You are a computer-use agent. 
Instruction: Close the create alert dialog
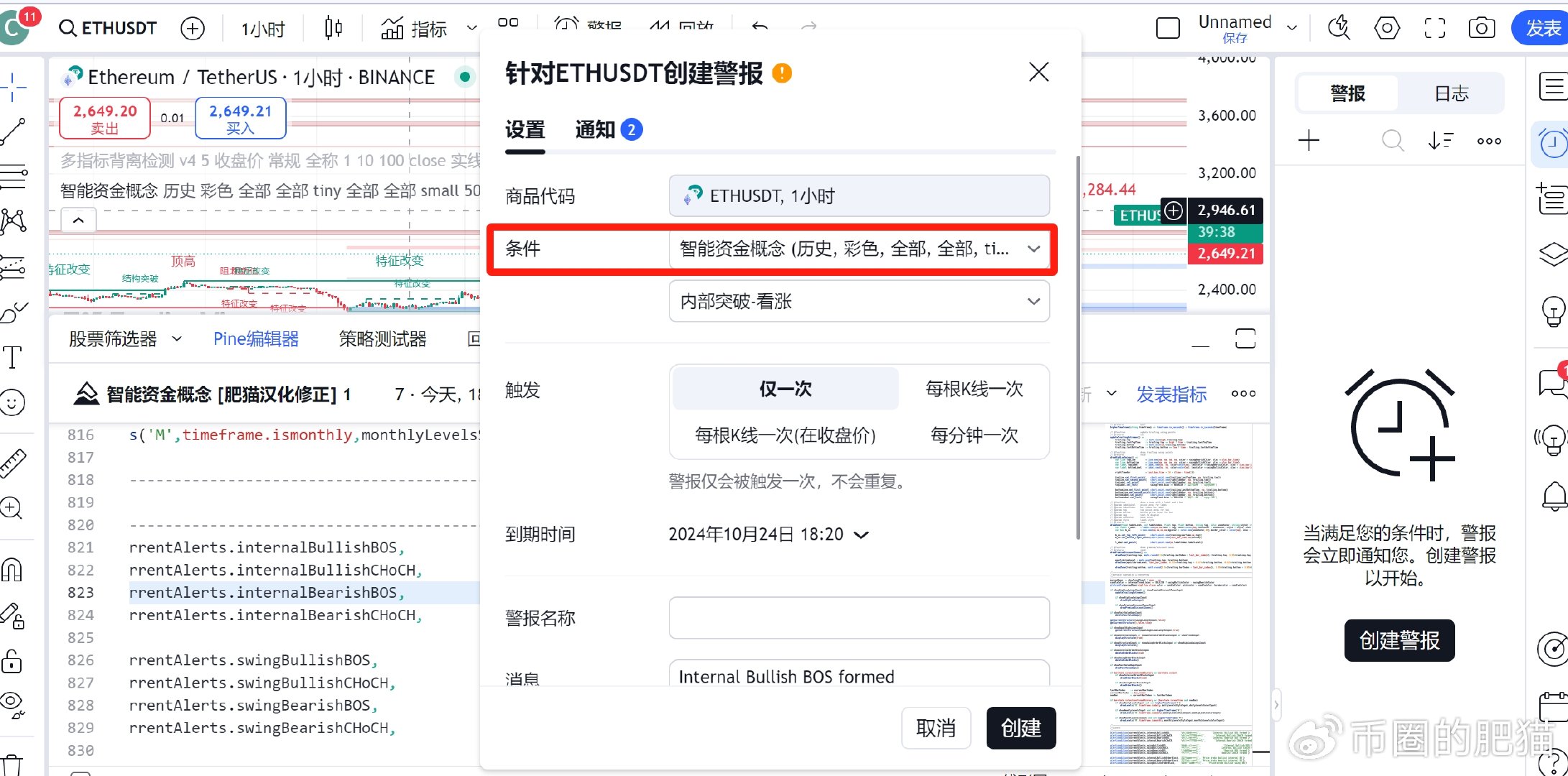point(1038,72)
